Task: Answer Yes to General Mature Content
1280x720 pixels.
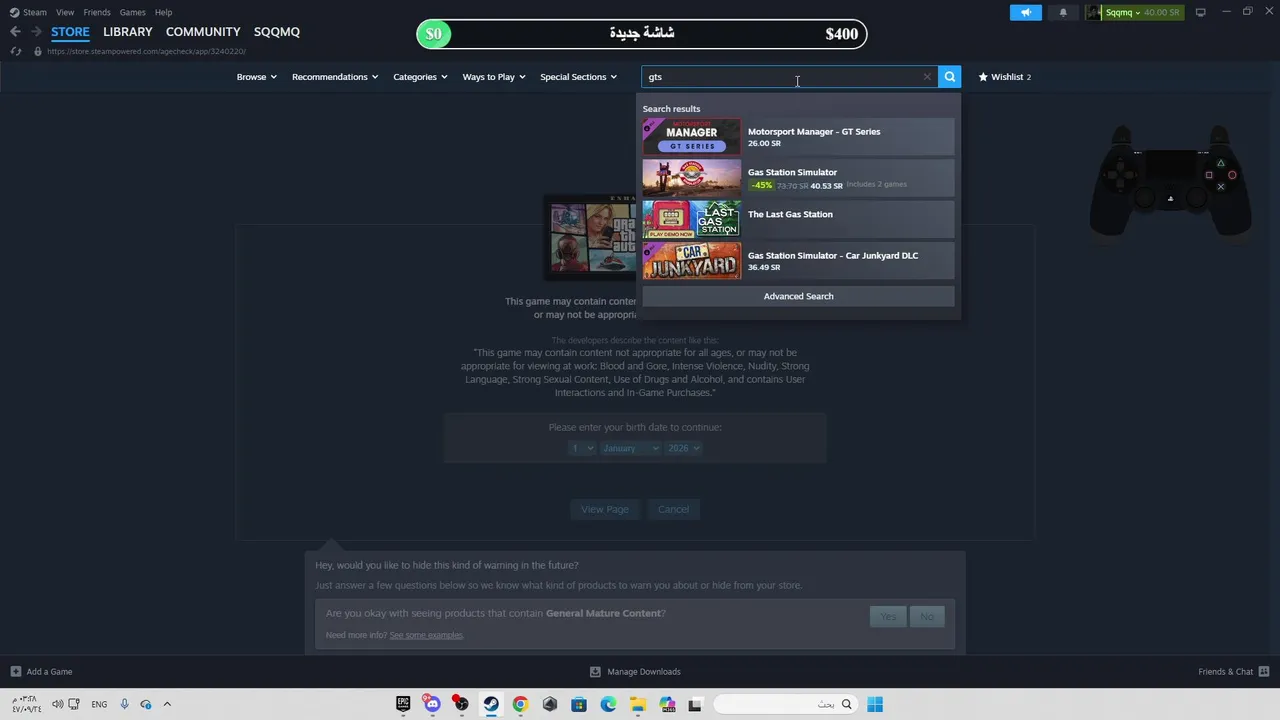Action: pos(888,616)
